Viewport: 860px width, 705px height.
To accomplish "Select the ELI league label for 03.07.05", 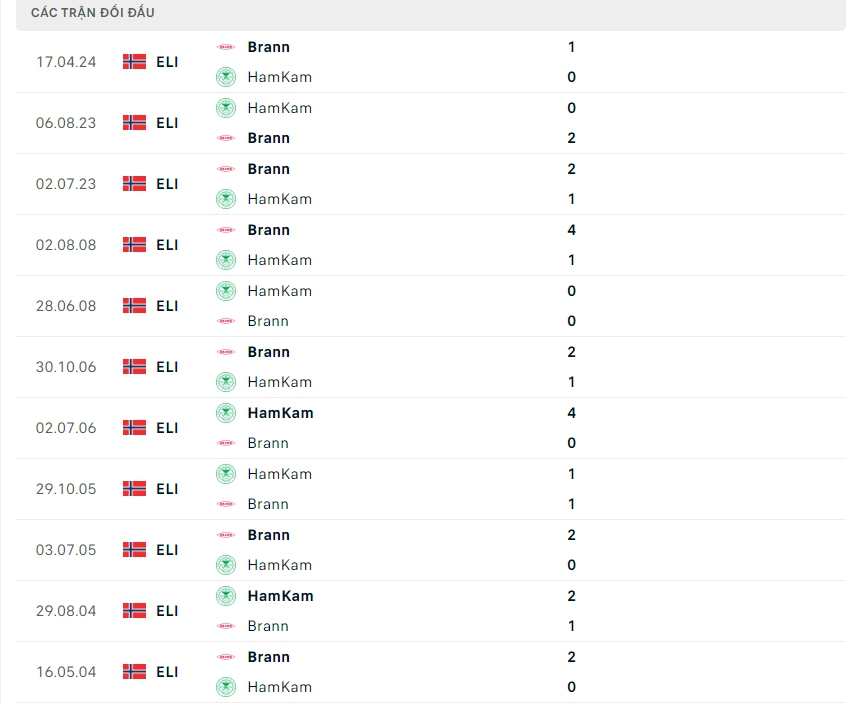I will point(167,549).
